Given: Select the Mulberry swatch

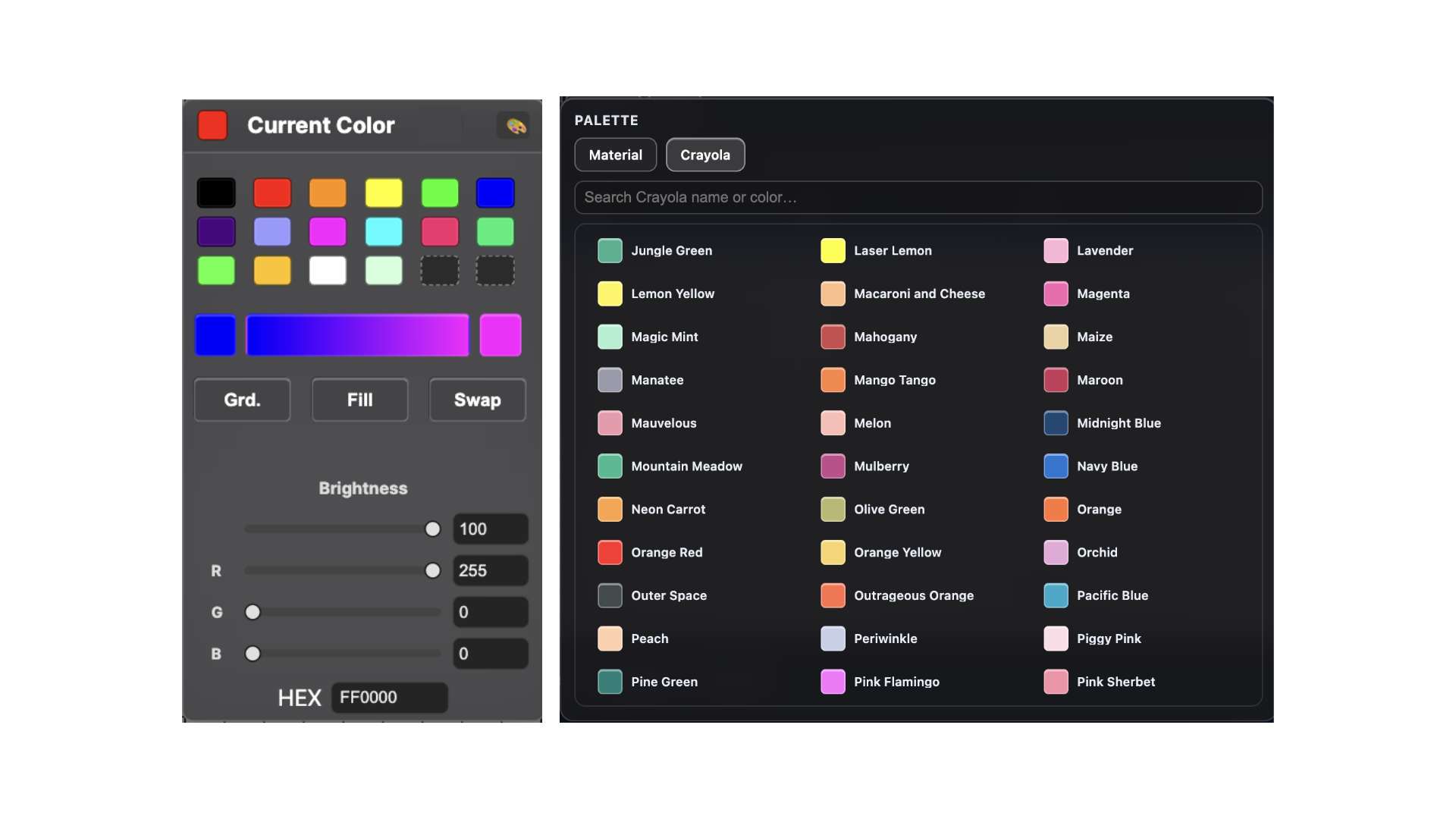Looking at the screenshot, I should [833, 466].
